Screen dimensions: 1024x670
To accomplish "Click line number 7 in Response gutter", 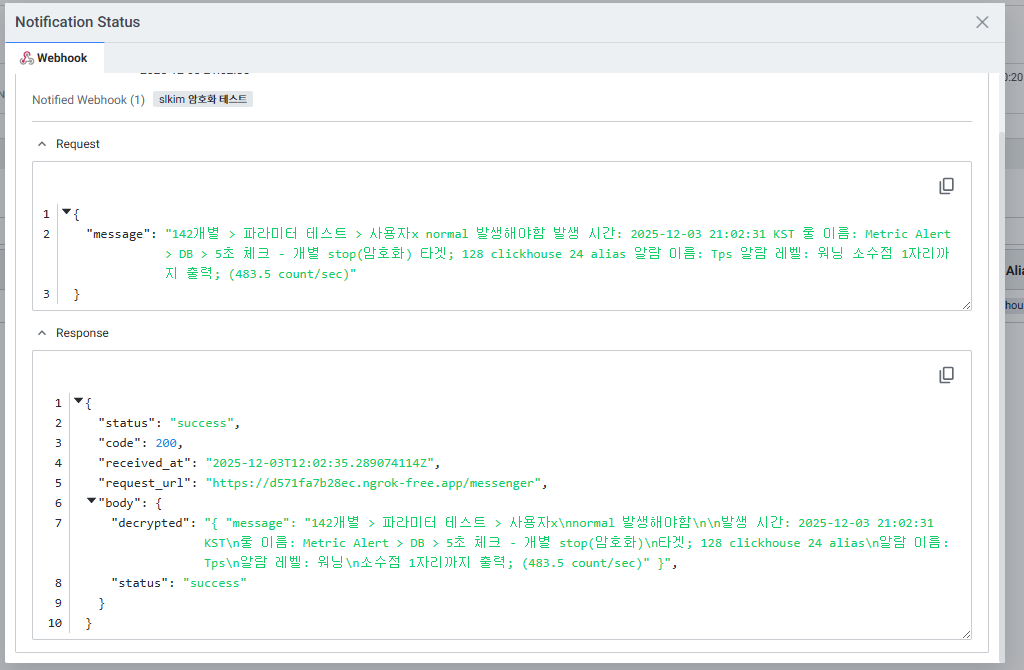I will [x=58, y=523].
